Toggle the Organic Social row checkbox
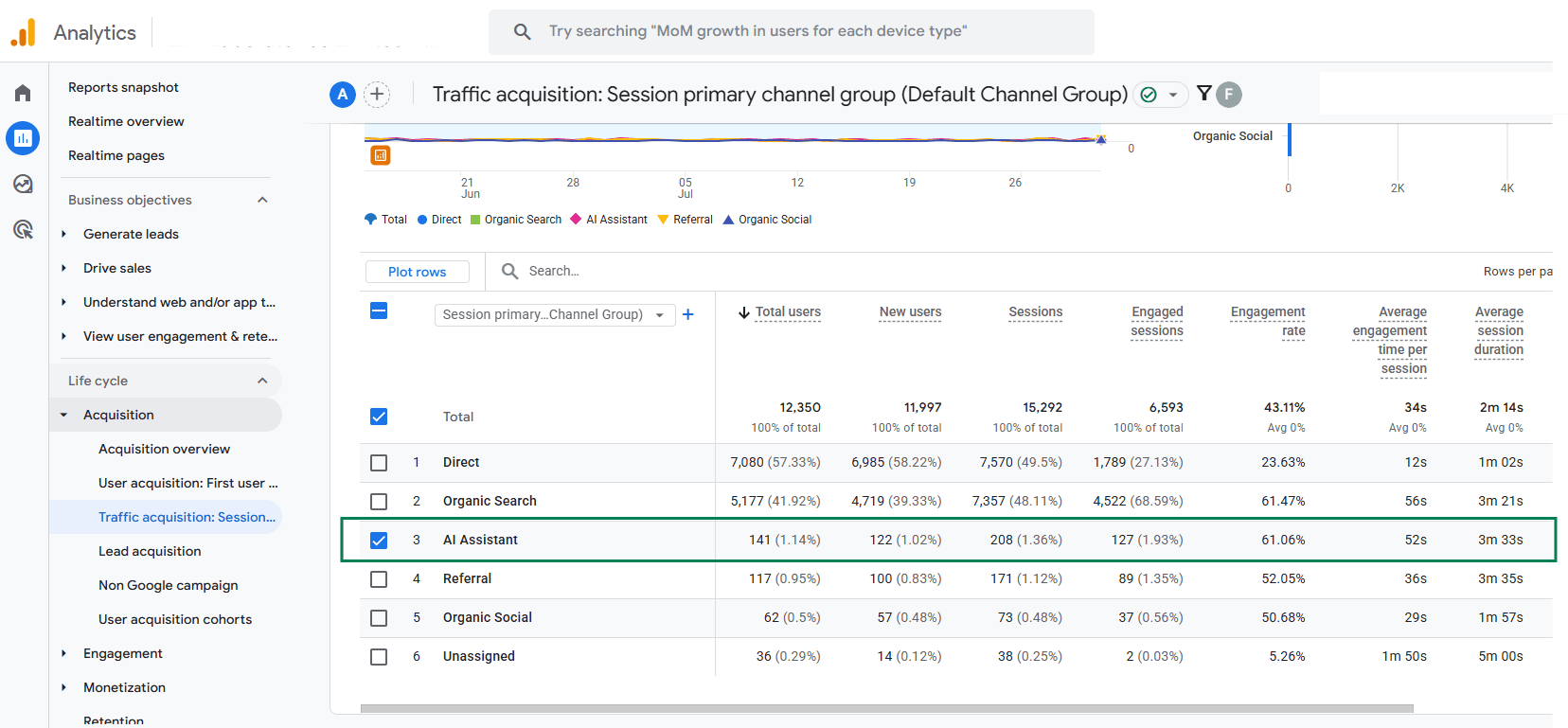 (379, 618)
